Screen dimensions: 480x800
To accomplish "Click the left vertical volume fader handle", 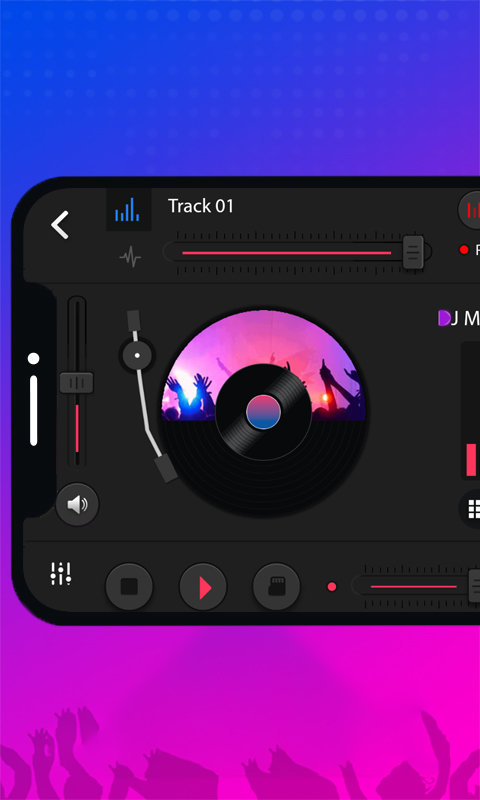I will [x=77, y=383].
